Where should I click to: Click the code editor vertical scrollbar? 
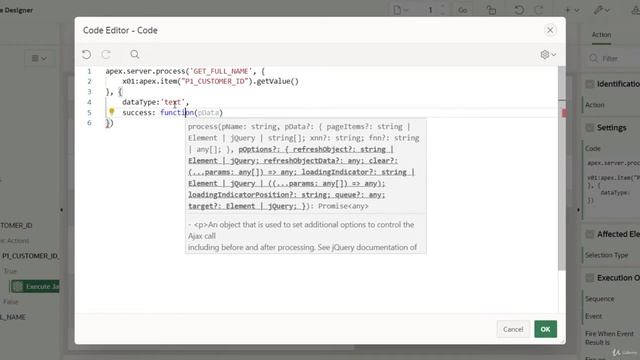point(562,167)
